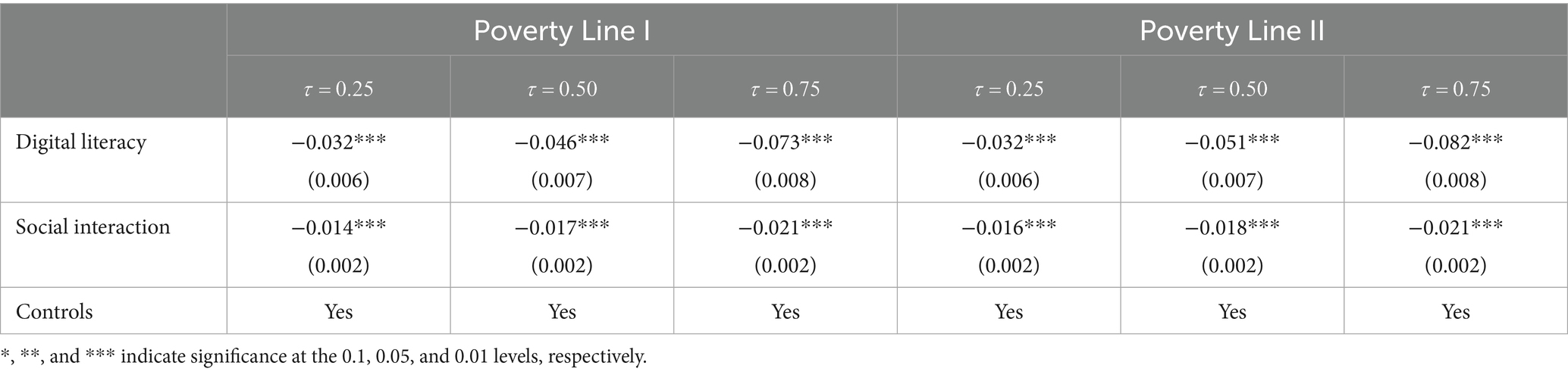Click the "Poverty Line II" header

click(1232, 31)
